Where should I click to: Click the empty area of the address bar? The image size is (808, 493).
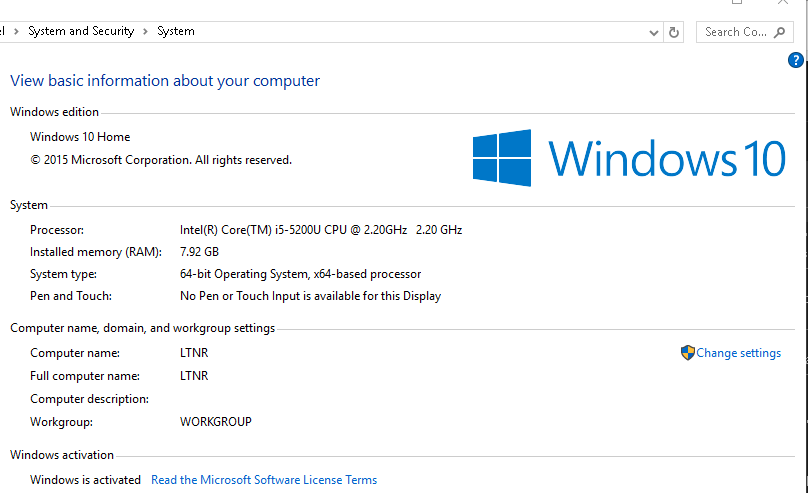coord(420,32)
